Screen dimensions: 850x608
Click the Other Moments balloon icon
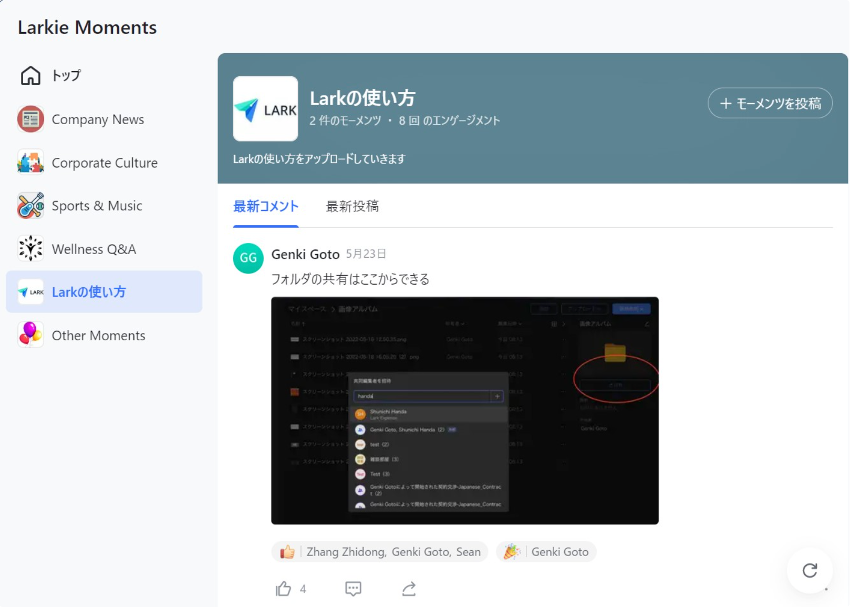click(31, 335)
